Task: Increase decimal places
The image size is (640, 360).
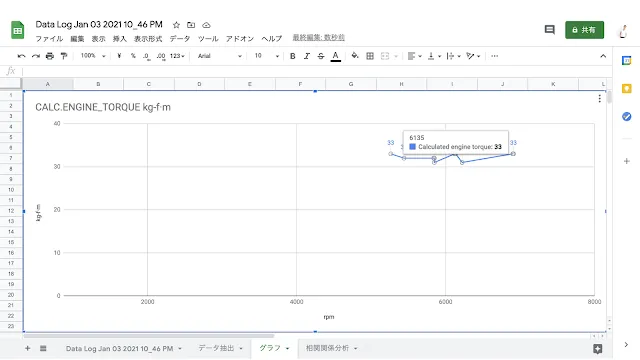Action: pyautogui.click(x=161, y=56)
